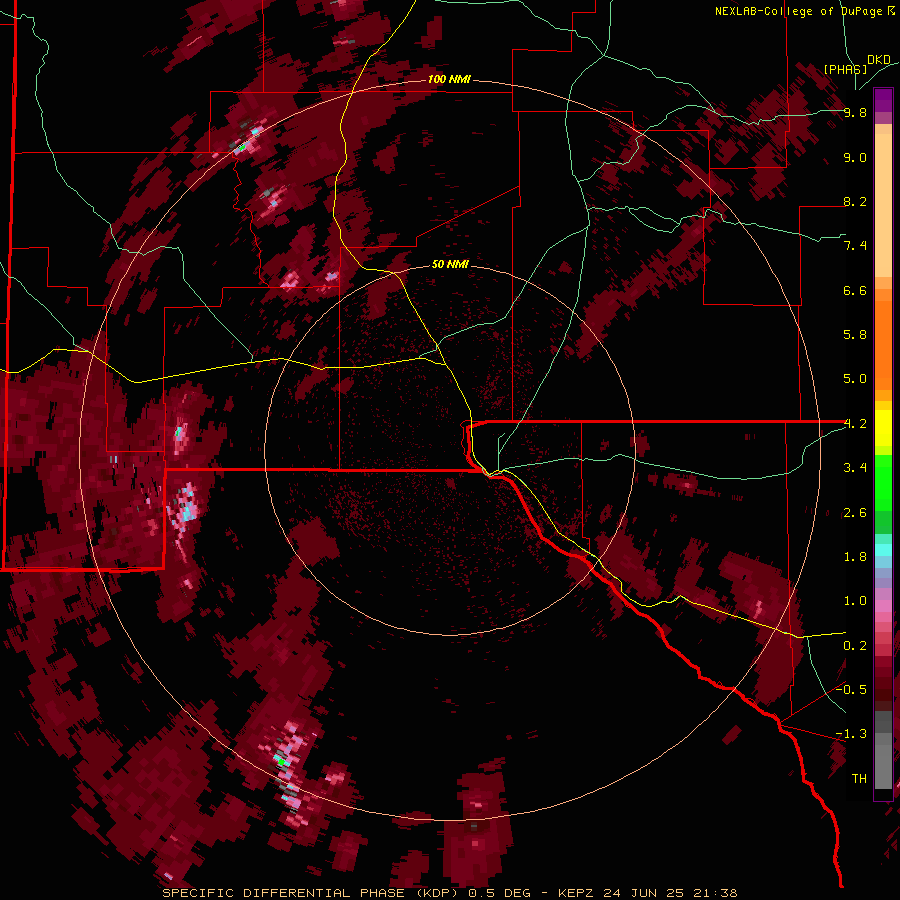Image resolution: width=900 pixels, height=900 pixels.
Task: Click the 3.4 value on the scale
Action: (855, 468)
